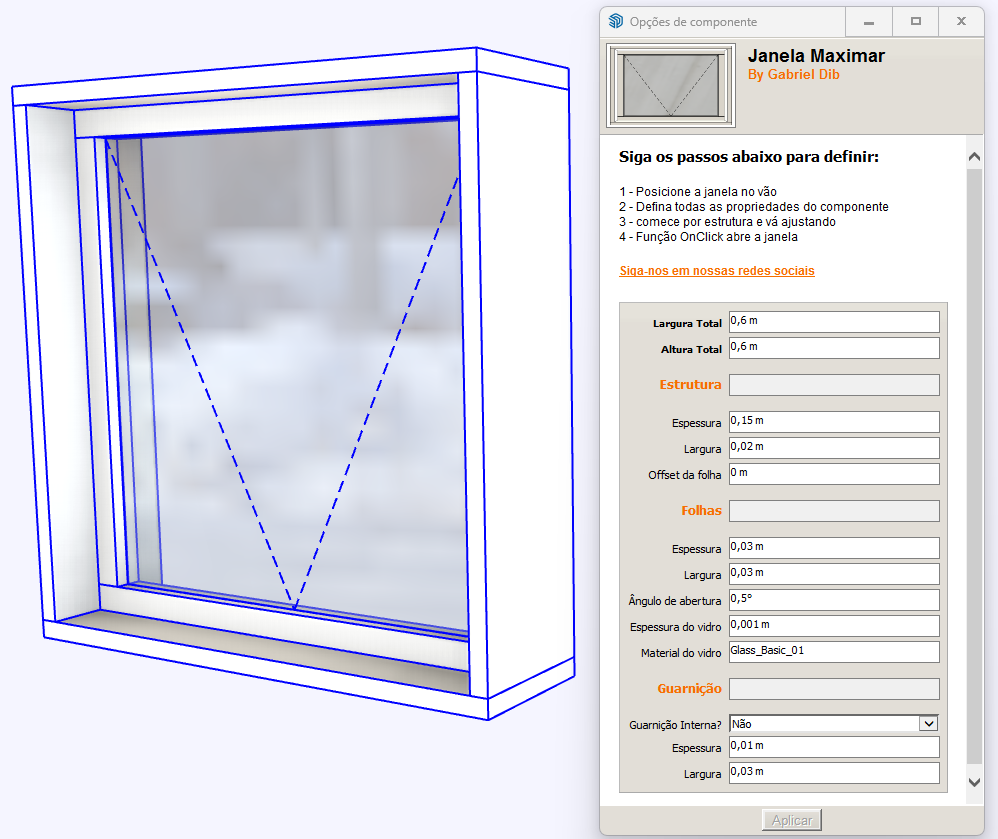This screenshot has width=998, height=839.
Task: Edit the Altura Total value field
Action: click(834, 348)
